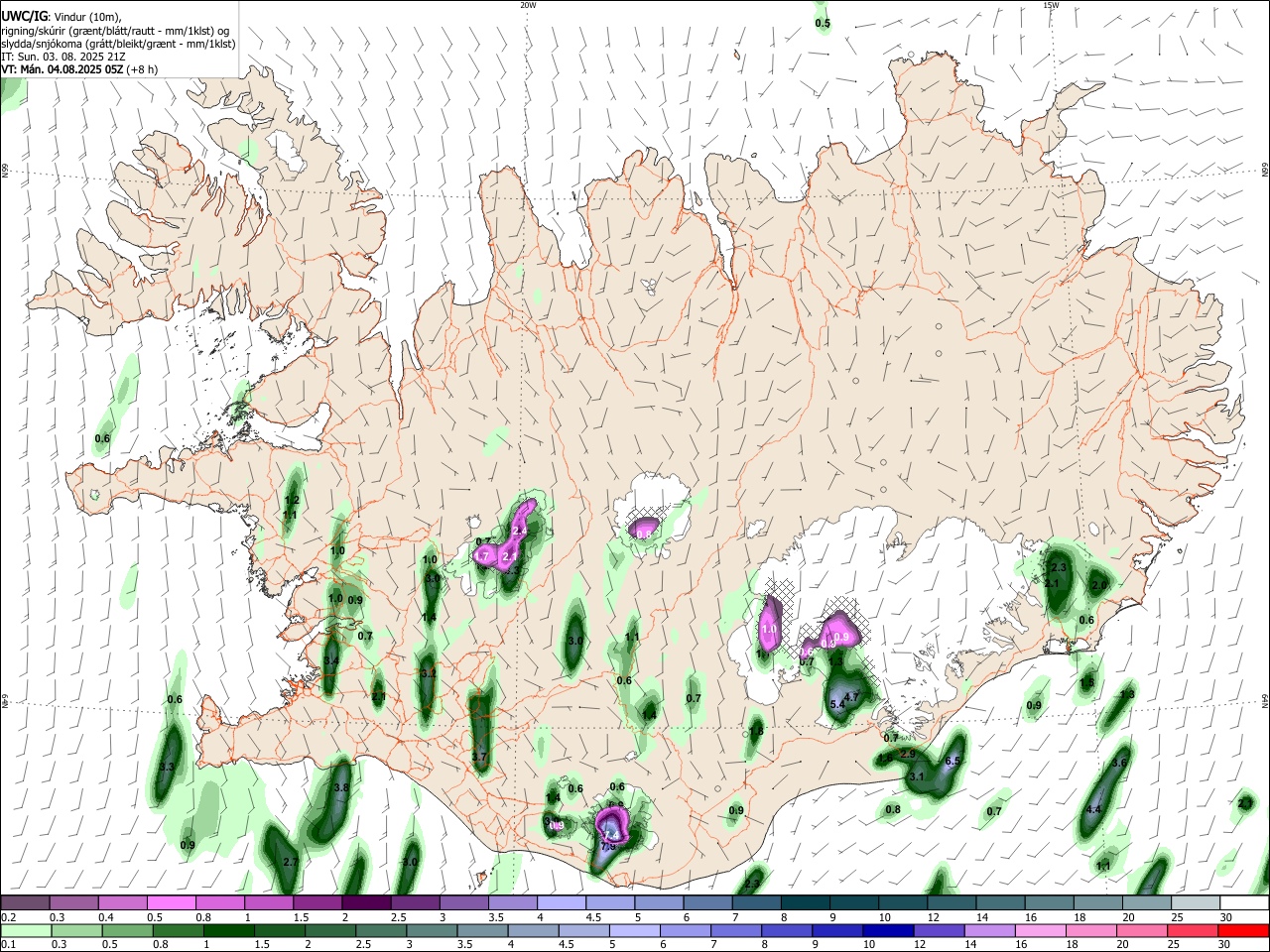The width and height of the screenshot is (1270, 952).
Task: Click the 4.7 precipitation value on the map
Action: coord(850,697)
